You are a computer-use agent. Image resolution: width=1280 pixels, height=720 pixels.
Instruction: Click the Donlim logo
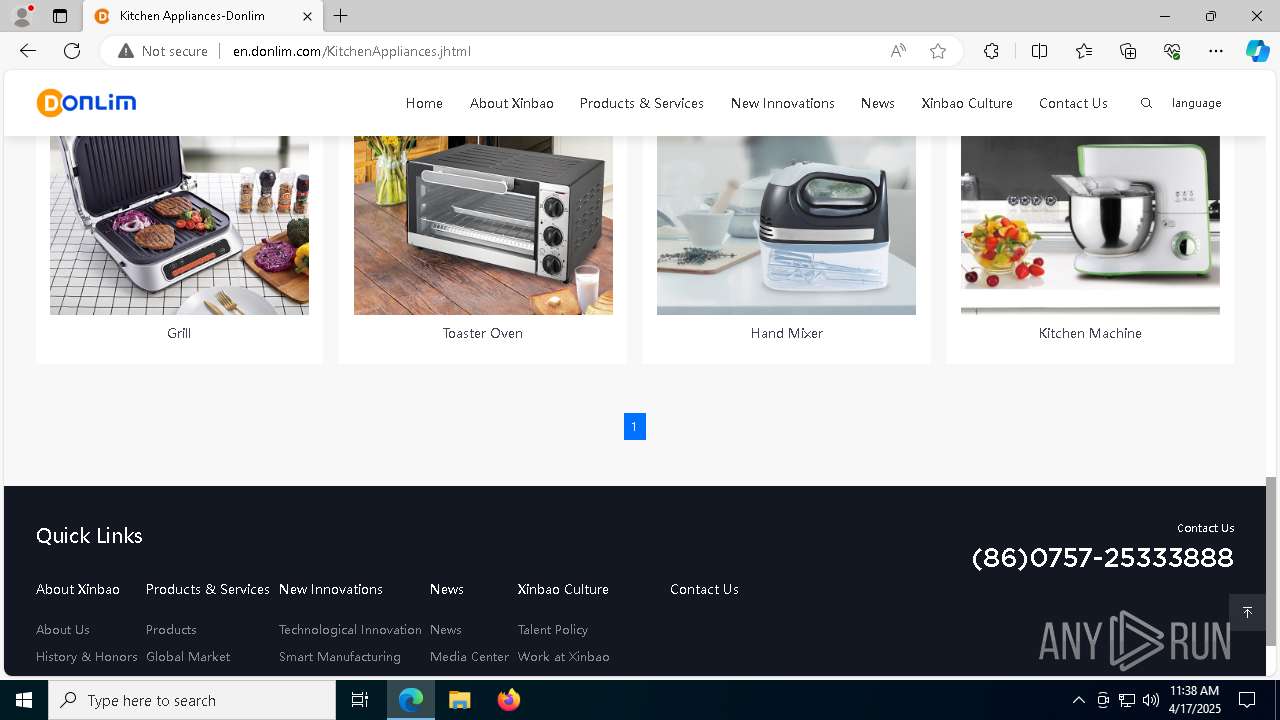(86, 102)
